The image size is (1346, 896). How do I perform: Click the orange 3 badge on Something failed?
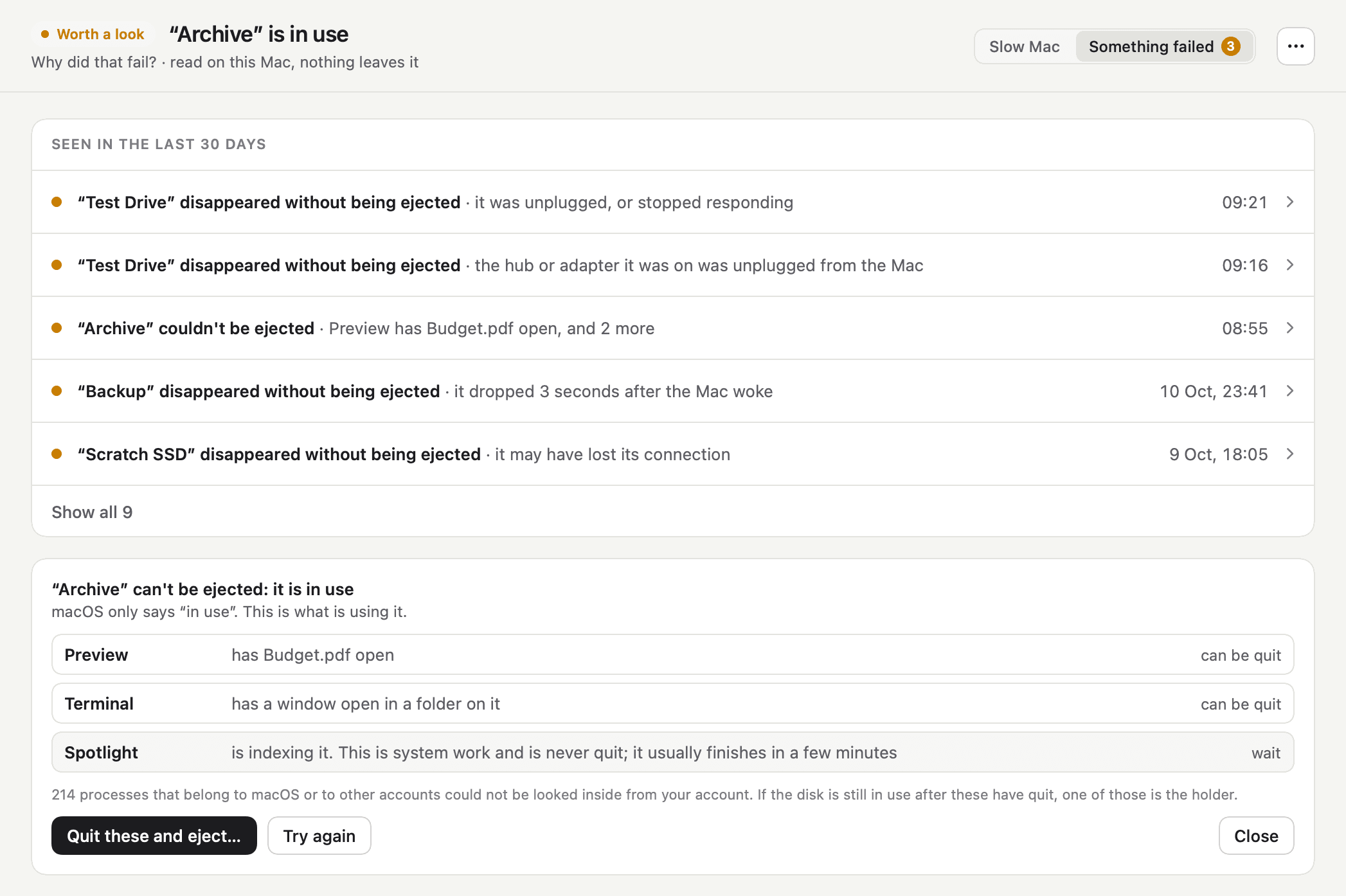[x=1230, y=46]
